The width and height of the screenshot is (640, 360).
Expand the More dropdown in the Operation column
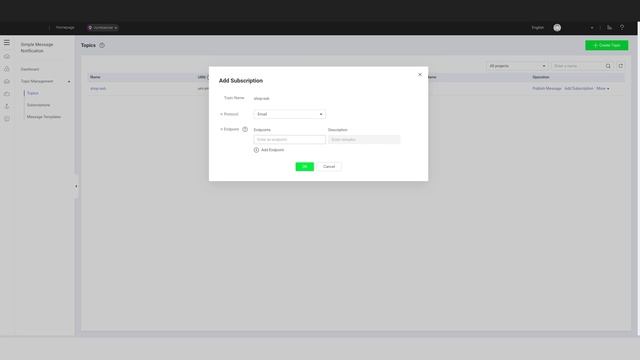[x=602, y=89]
